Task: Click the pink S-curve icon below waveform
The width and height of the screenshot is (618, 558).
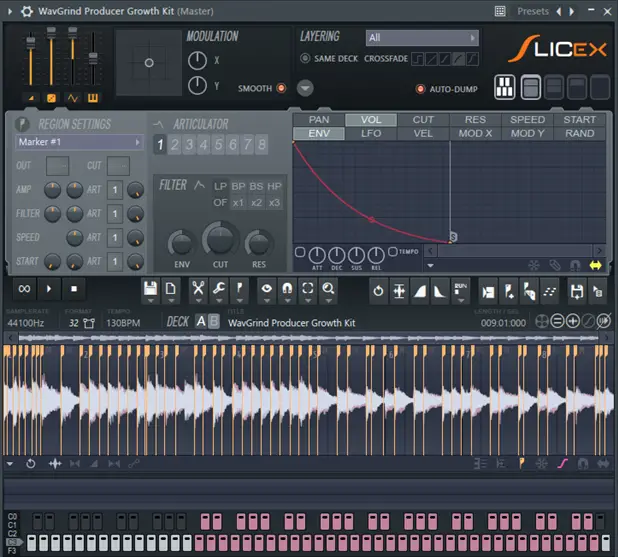Action: [562, 464]
